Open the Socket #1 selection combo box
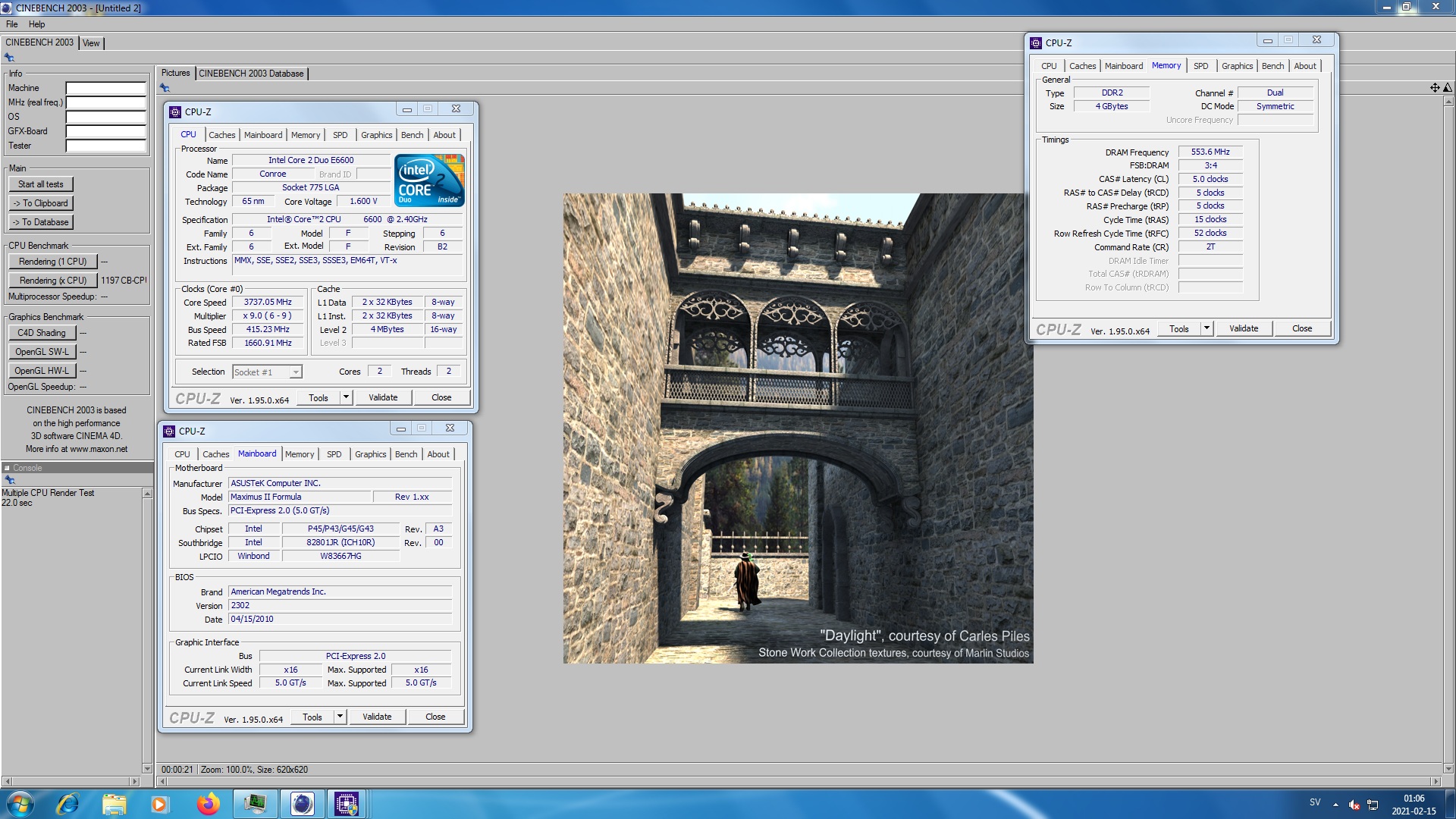The height and width of the screenshot is (819, 1456). click(267, 372)
